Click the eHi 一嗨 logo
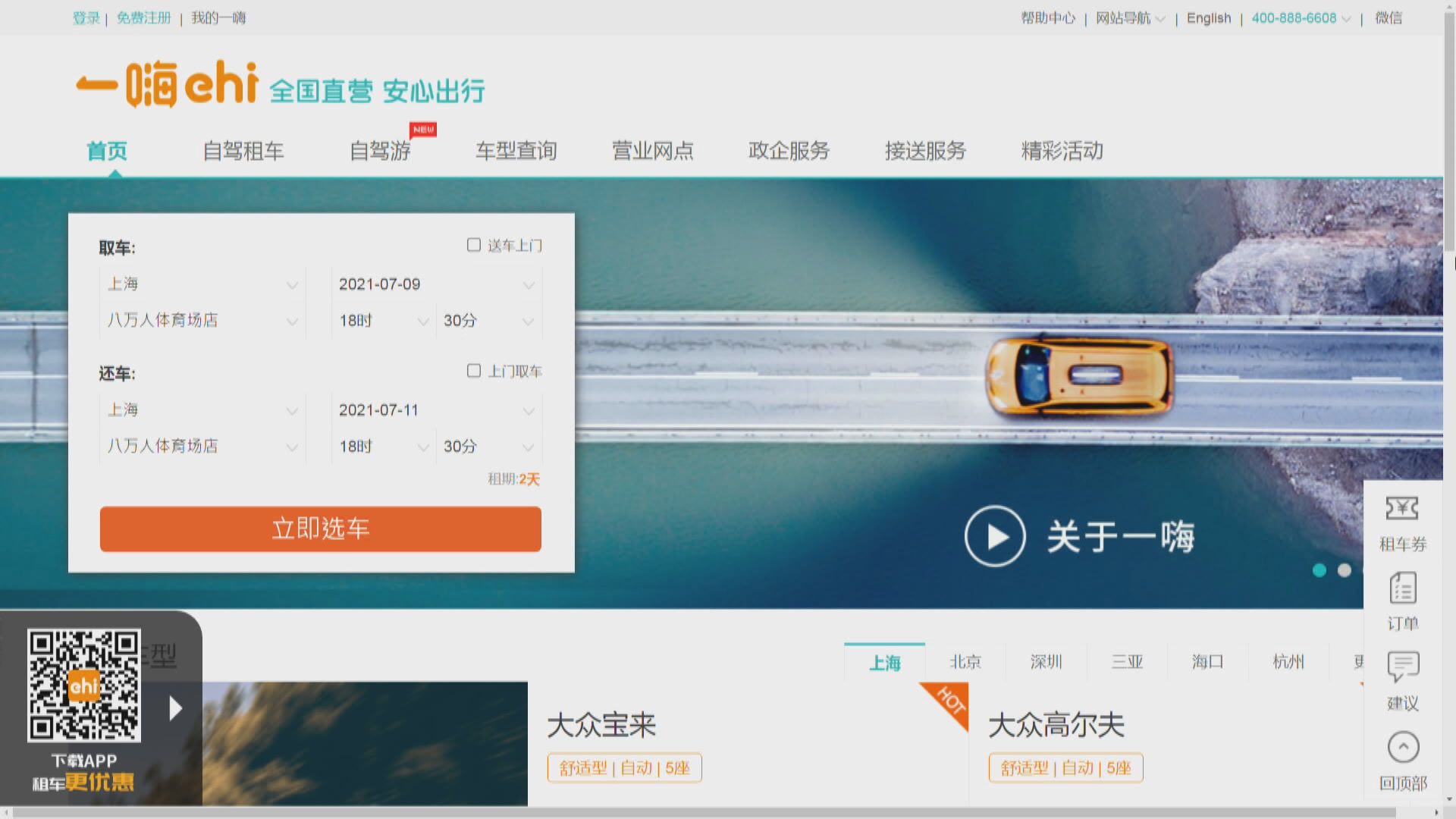 click(x=167, y=85)
